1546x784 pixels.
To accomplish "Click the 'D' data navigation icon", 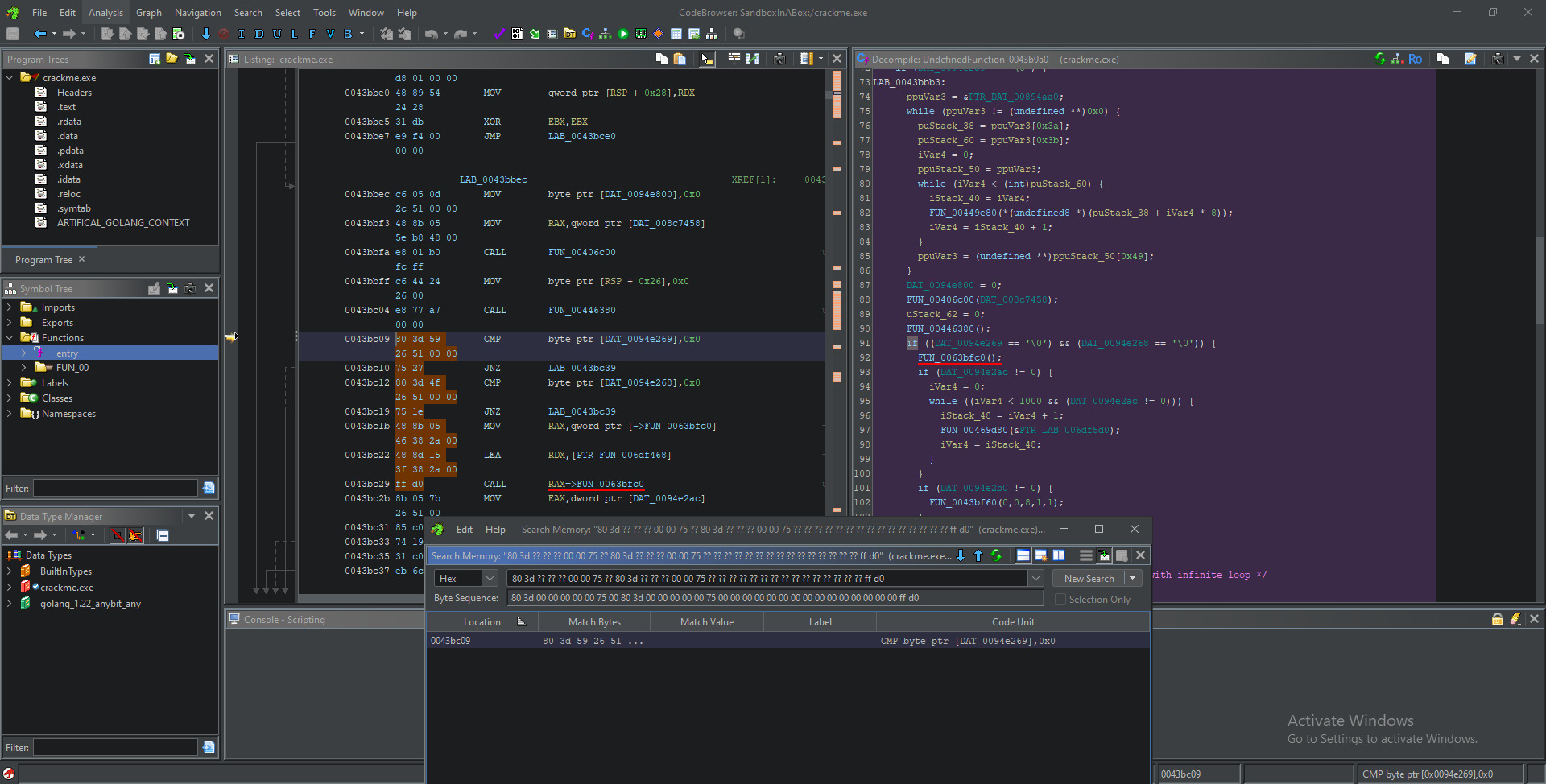I will pos(259,34).
